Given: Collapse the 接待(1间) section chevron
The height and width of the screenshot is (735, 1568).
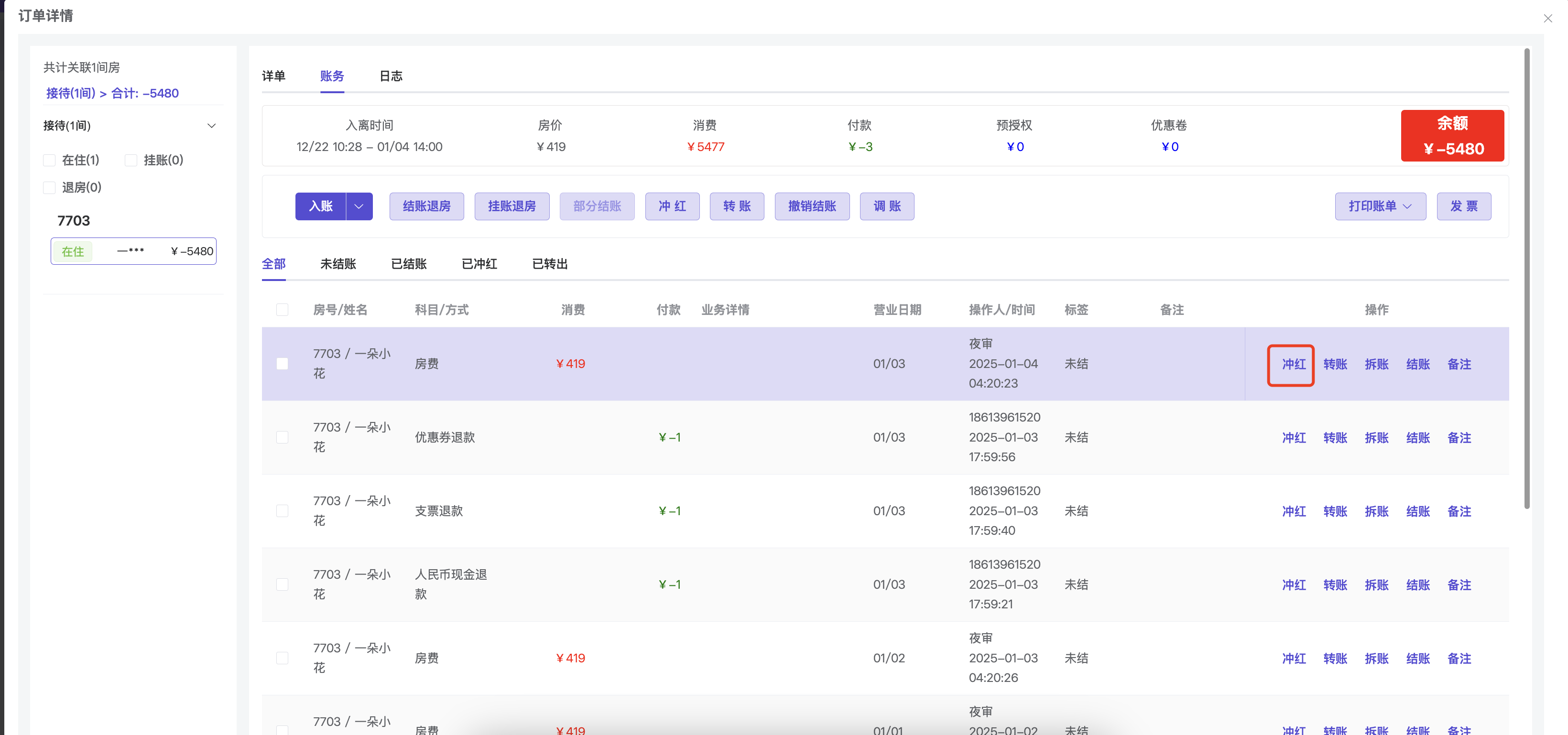Looking at the screenshot, I should (x=211, y=126).
